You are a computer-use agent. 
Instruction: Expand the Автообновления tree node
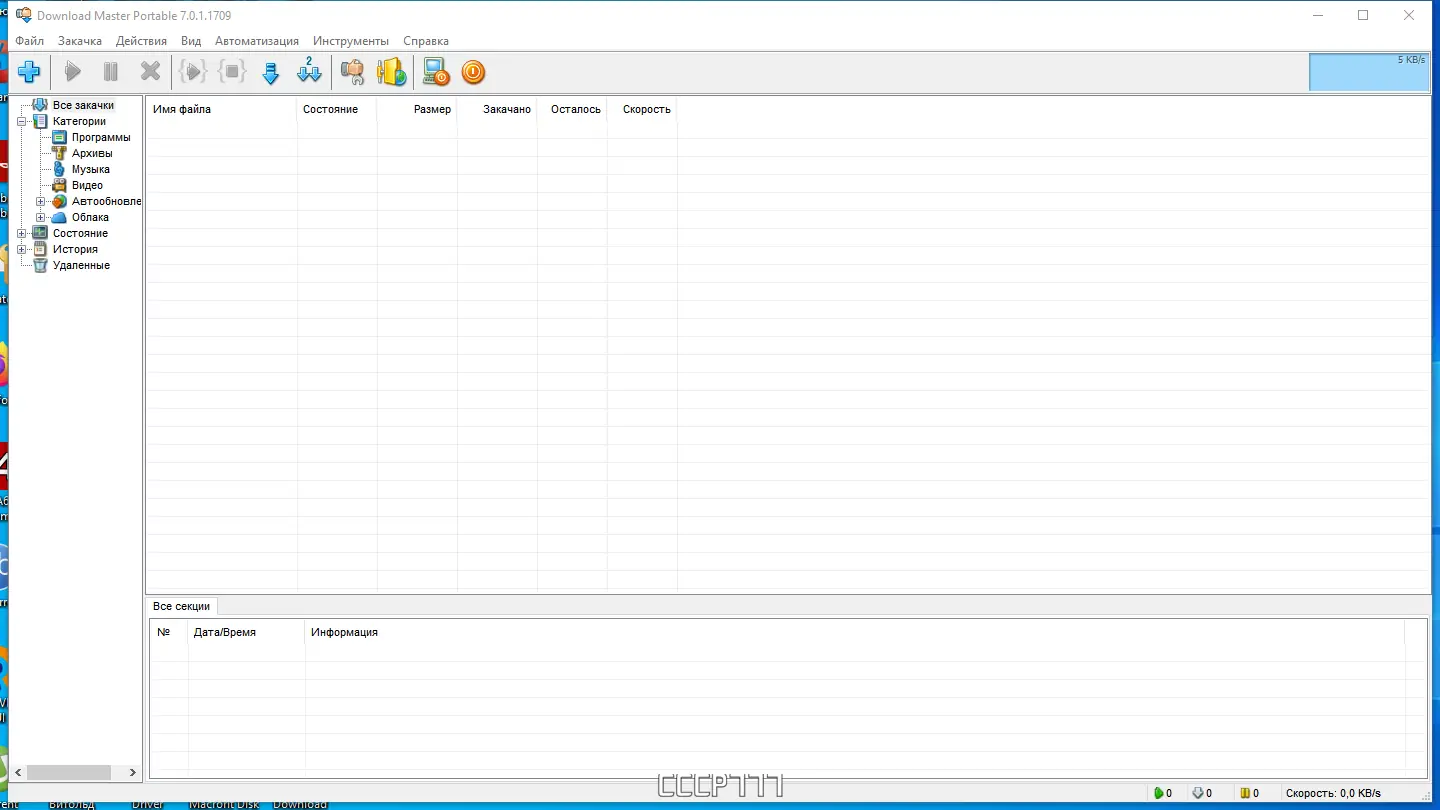40,201
